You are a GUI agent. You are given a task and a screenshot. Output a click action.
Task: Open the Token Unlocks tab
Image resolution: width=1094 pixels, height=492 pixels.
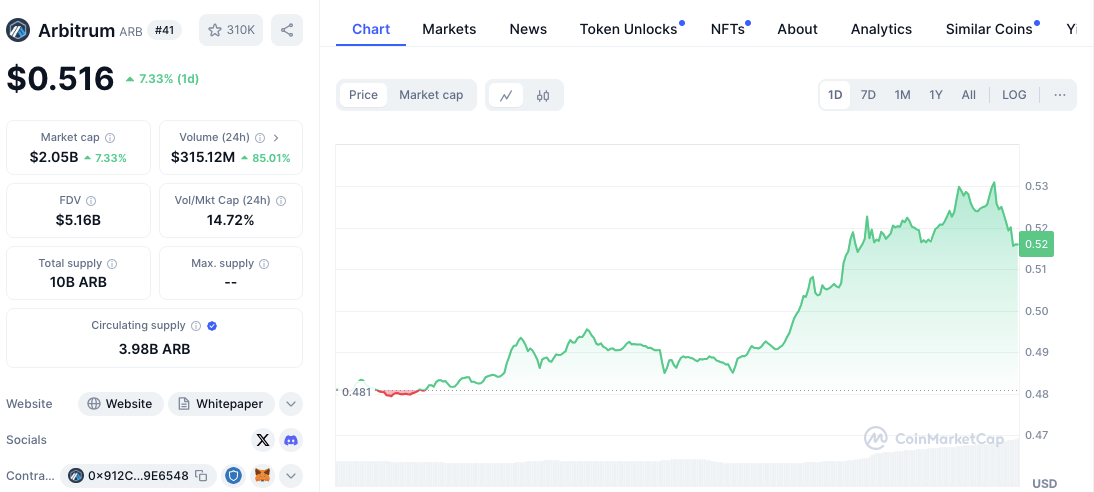[x=630, y=29]
